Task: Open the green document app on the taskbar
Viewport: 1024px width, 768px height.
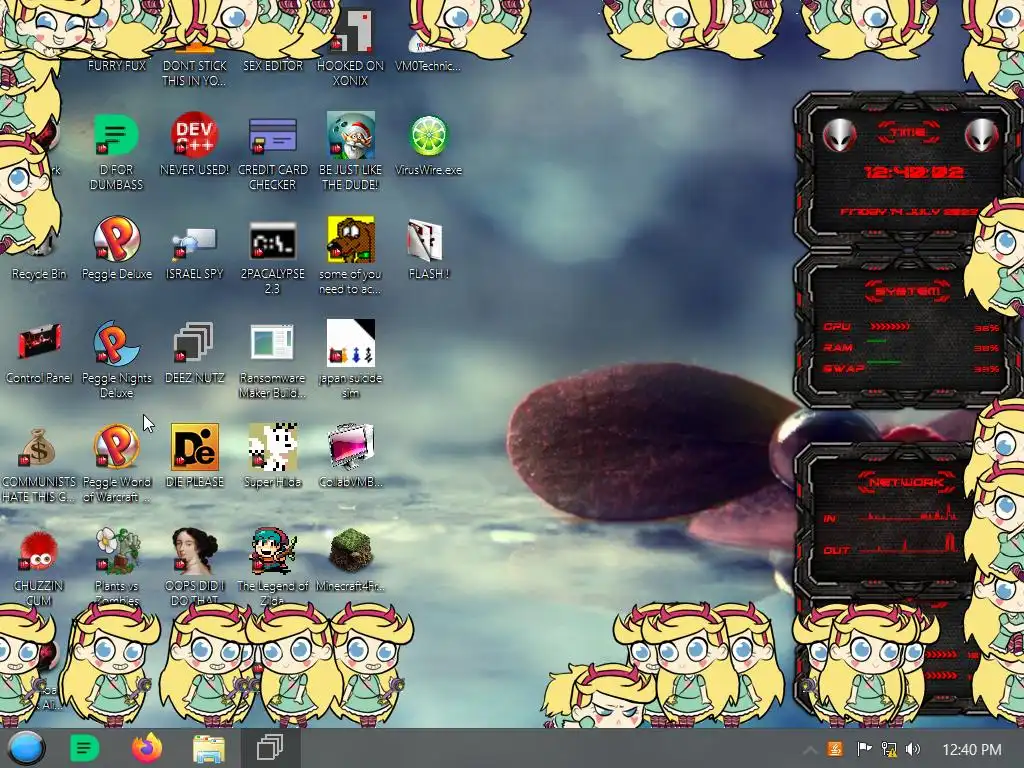Action: point(84,748)
